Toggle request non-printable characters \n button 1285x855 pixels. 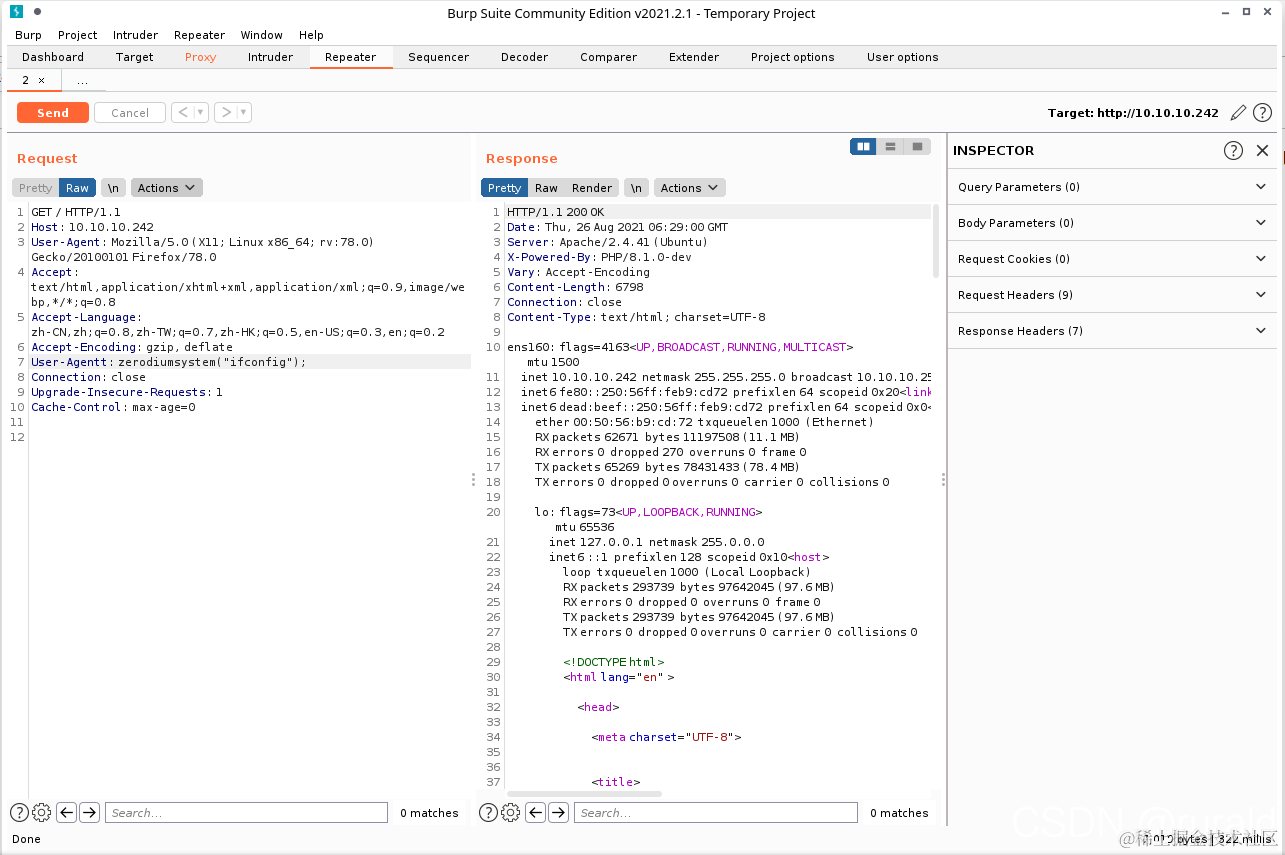point(113,187)
